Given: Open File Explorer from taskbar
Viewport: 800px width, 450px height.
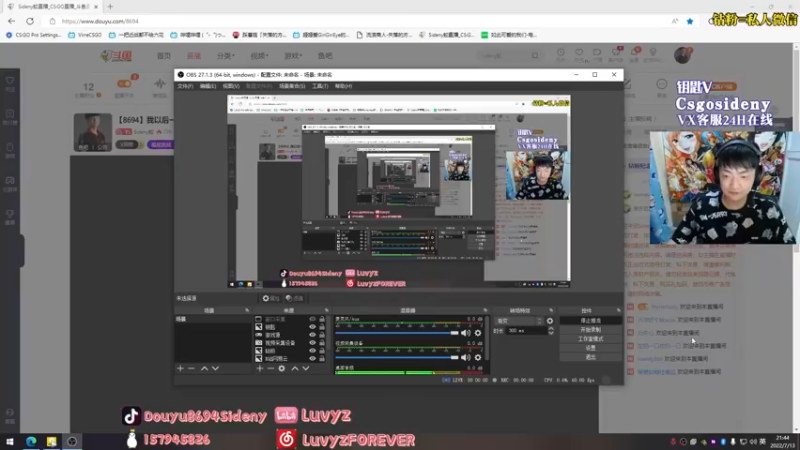Looking at the screenshot, I should (x=52, y=441).
